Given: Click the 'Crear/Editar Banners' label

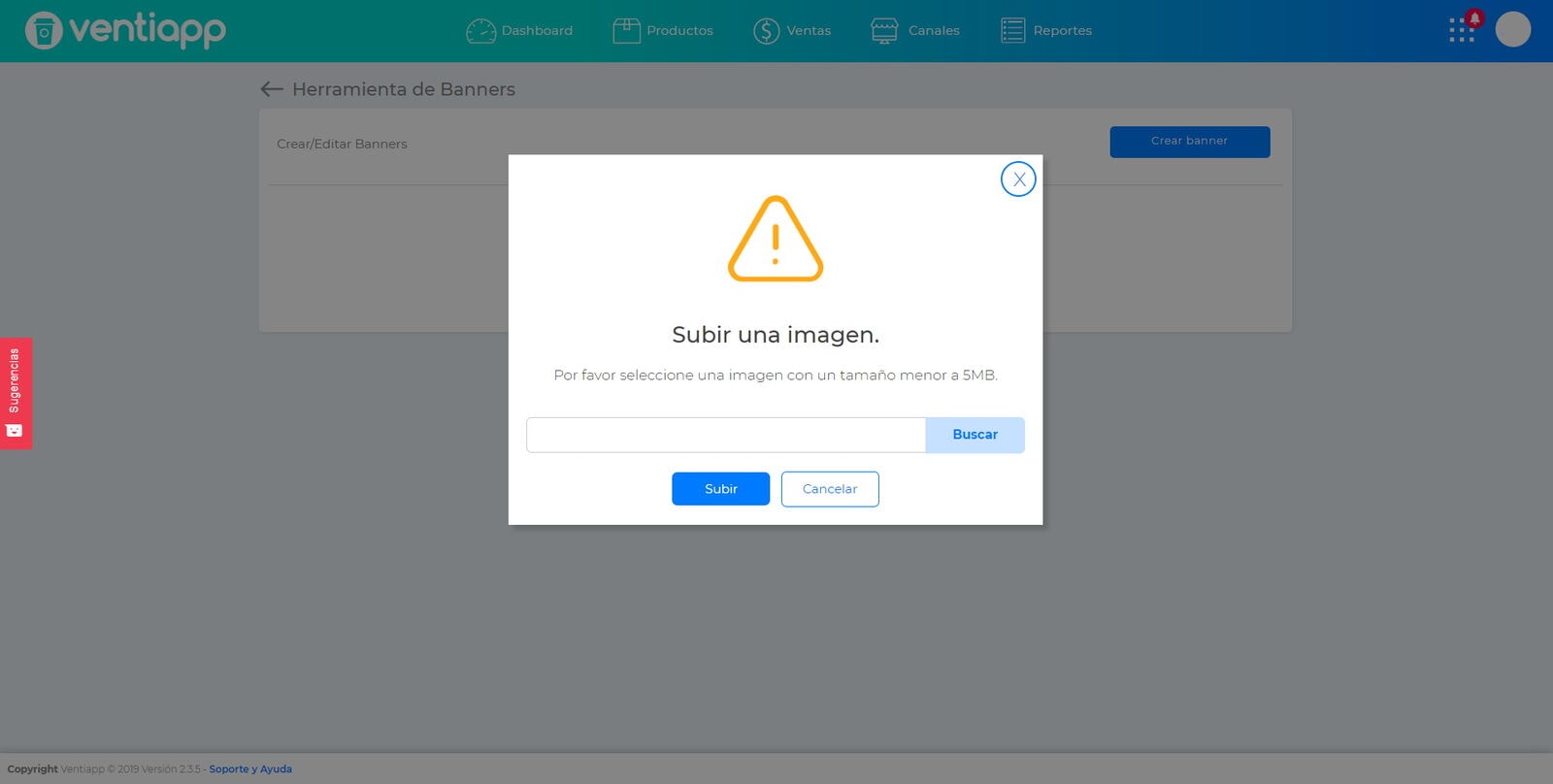Looking at the screenshot, I should coord(342,144).
